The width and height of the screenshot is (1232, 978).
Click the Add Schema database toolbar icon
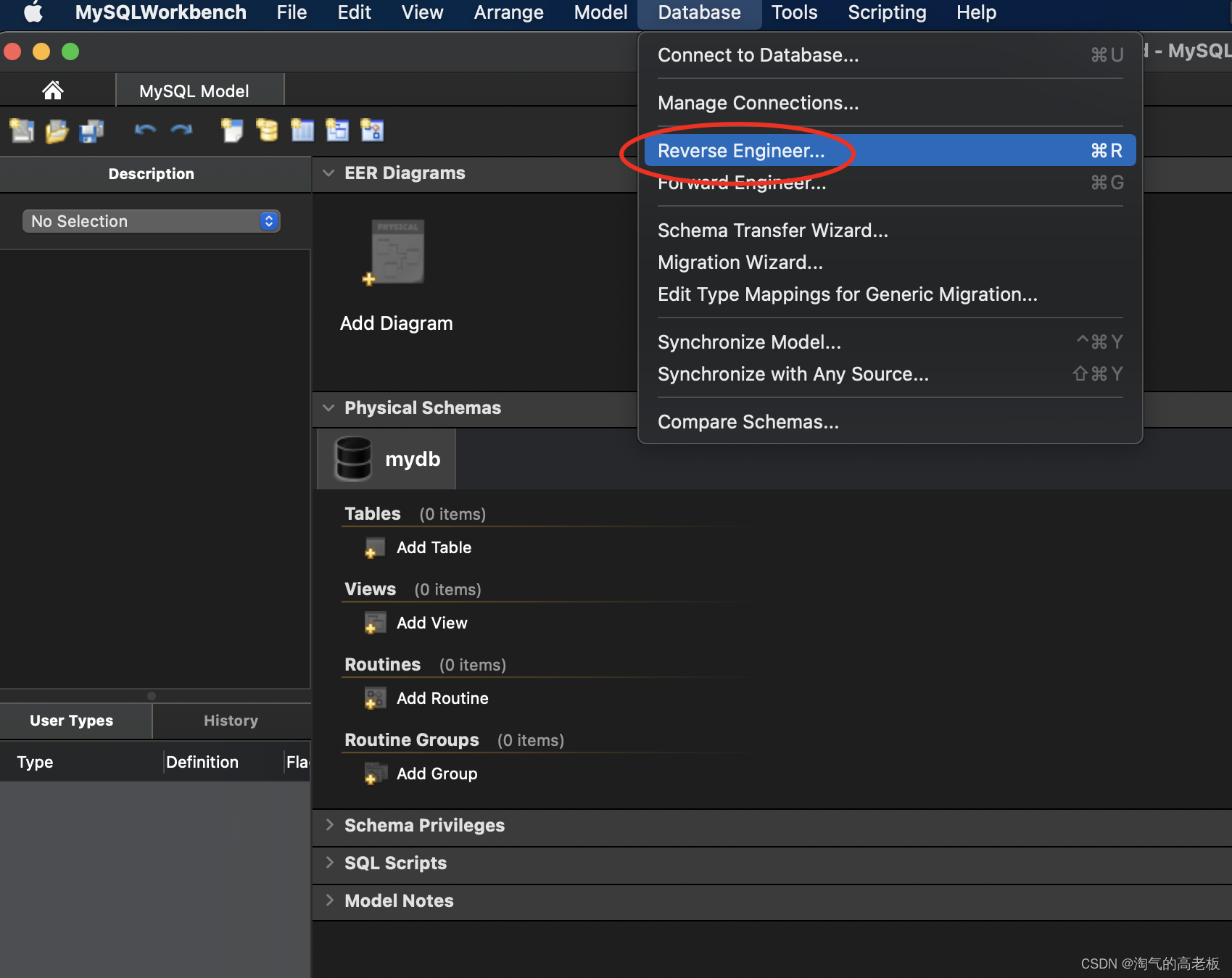coord(267,130)
